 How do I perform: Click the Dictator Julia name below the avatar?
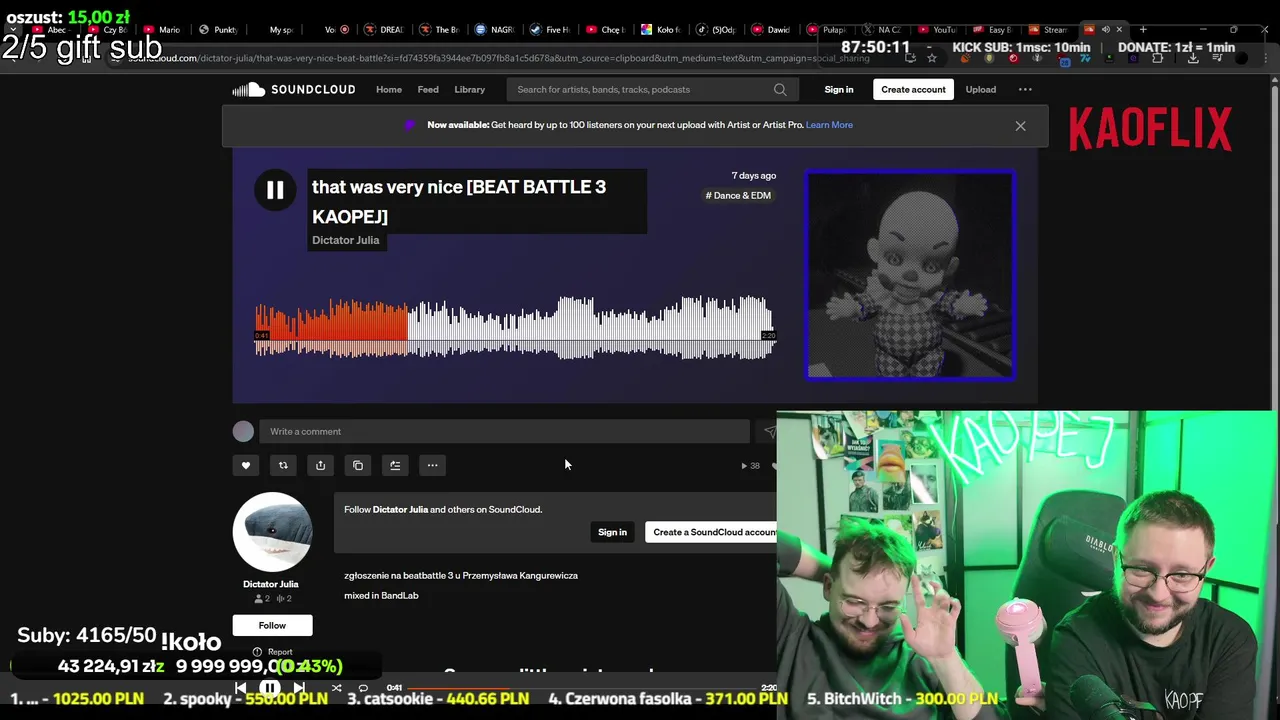point(271,584)
